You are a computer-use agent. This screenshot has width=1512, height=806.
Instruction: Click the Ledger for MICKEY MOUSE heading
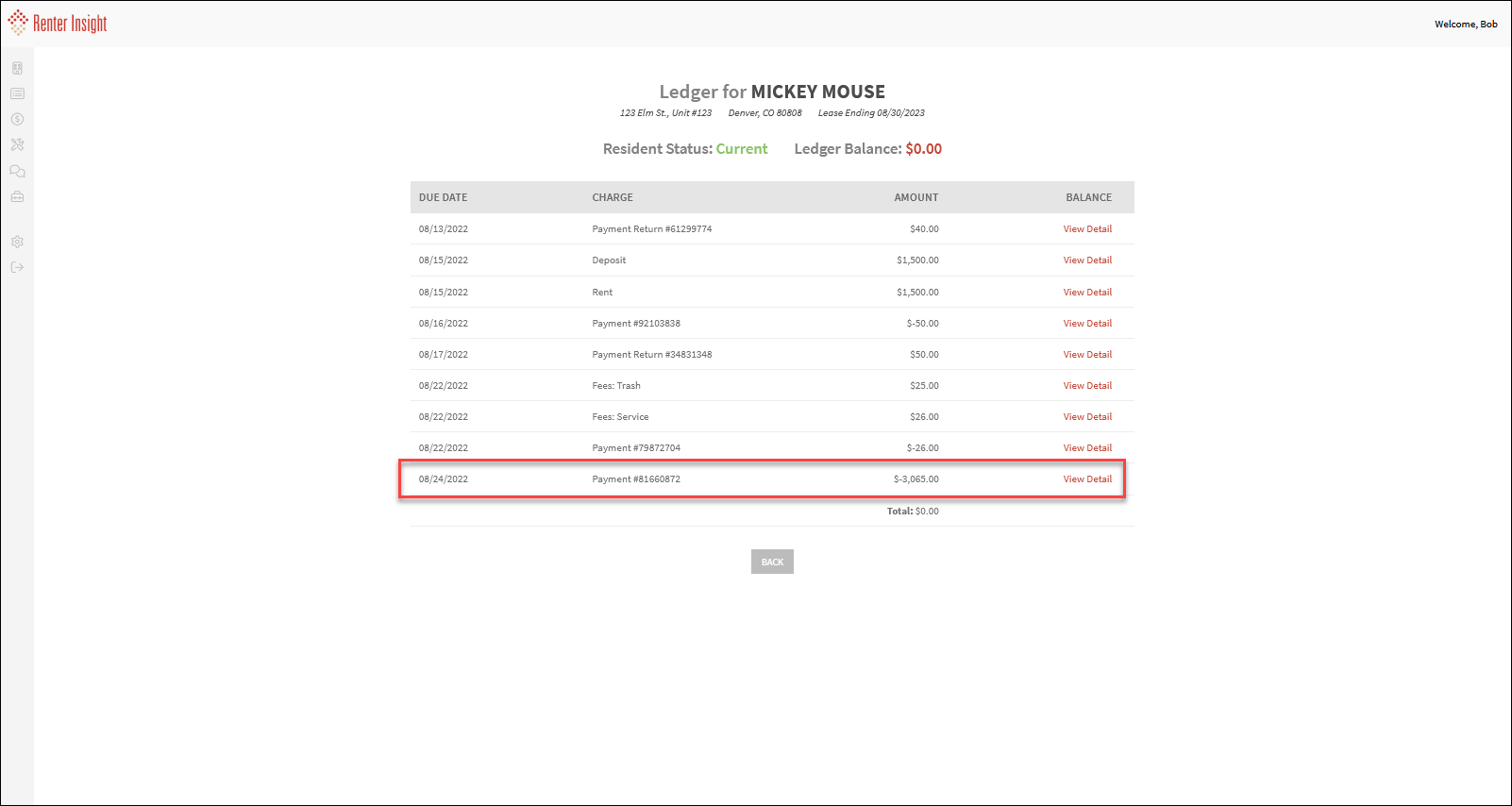coord(772,92)
